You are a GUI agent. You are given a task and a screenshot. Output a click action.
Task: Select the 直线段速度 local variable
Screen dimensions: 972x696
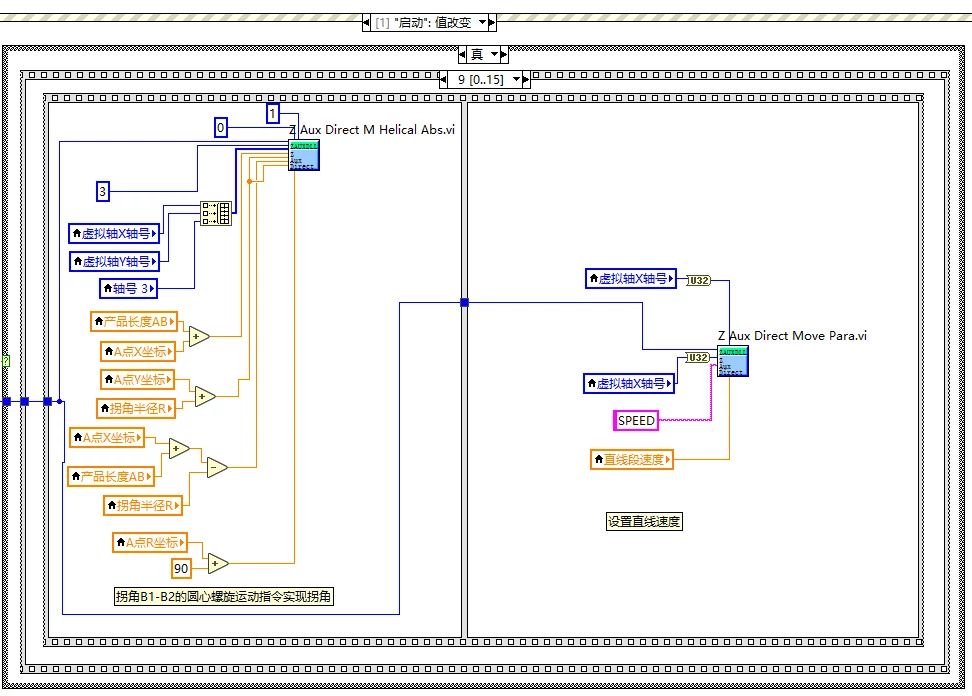(632, 459)
